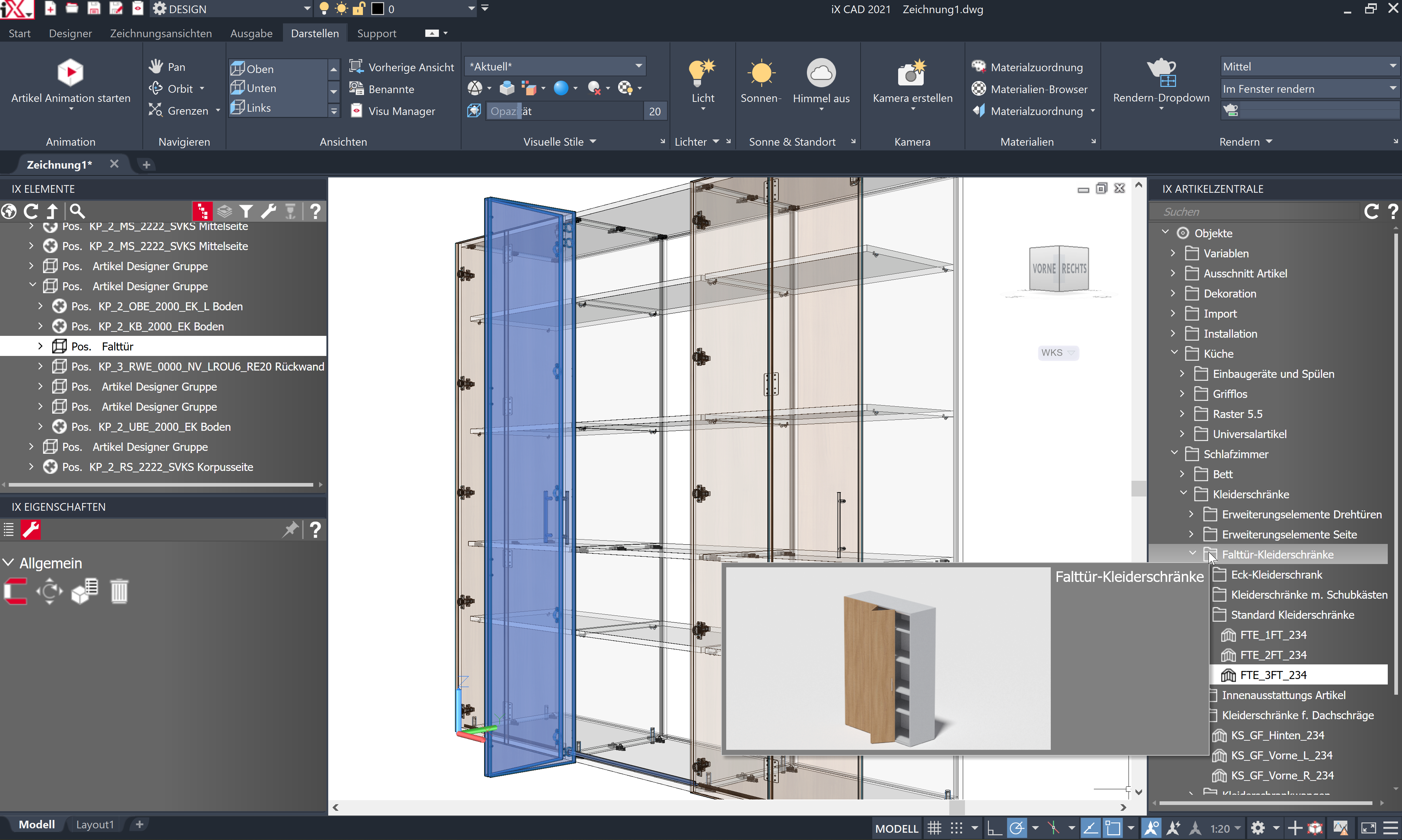Start the Artikel Animation play icon
Viewport: 1402px width, 840px height.
[x=70, y=73]
